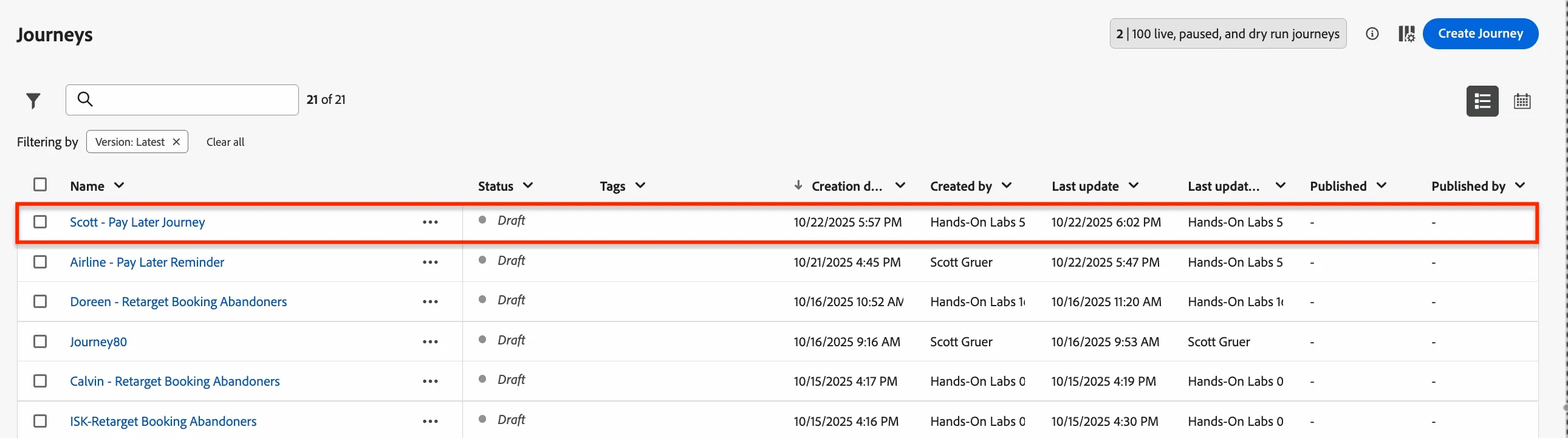
Task: Sort by the Creation date column header
Action: (x=846, y=186)
